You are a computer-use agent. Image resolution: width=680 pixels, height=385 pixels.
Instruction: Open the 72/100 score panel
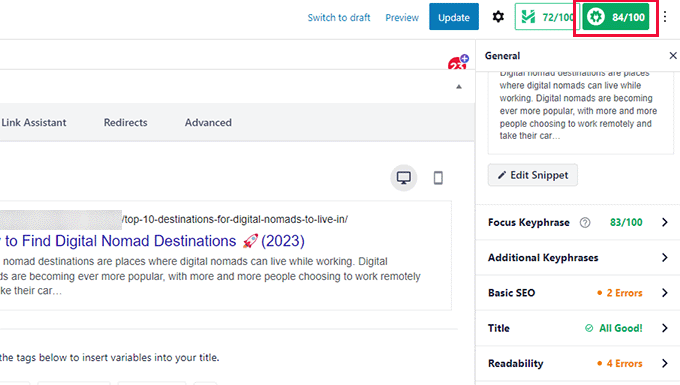point(547,17)
